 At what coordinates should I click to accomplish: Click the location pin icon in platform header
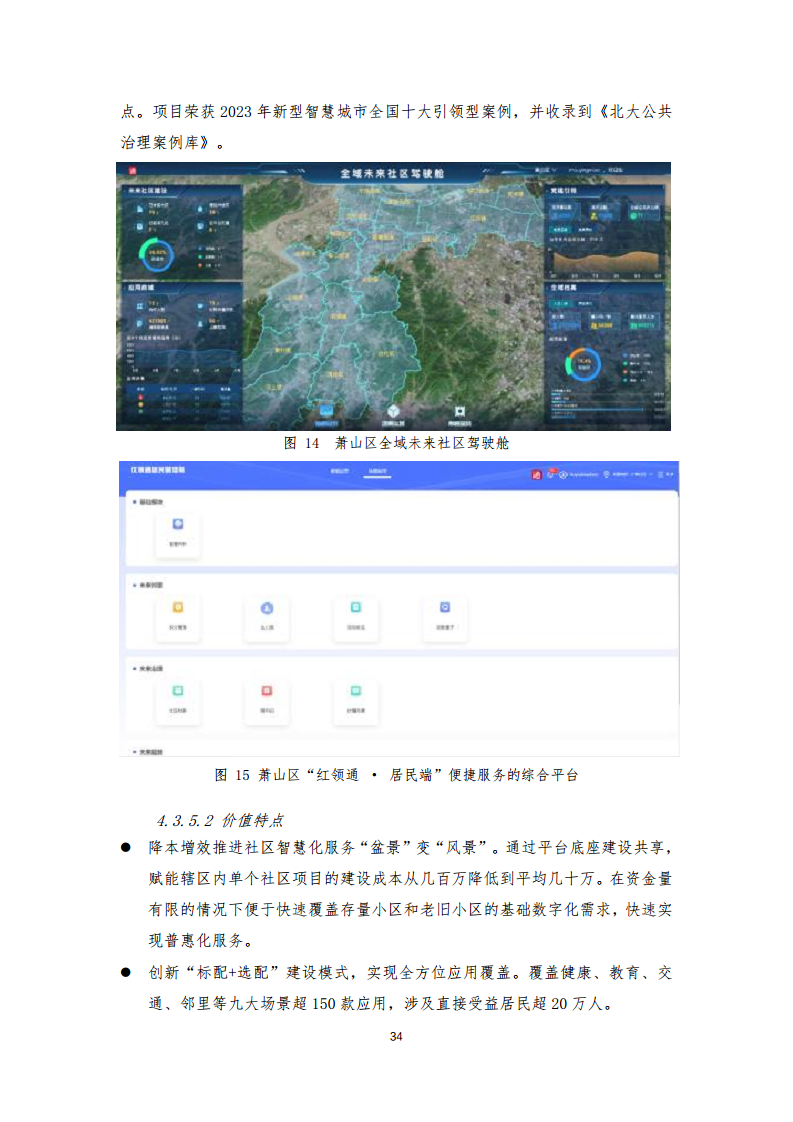[x=606, y=474]
